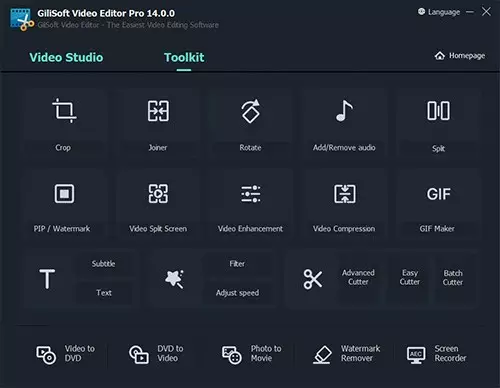Screen dimensions: 500x388
Task: Click the magic star effects icon
Action: tap(174, 279)
